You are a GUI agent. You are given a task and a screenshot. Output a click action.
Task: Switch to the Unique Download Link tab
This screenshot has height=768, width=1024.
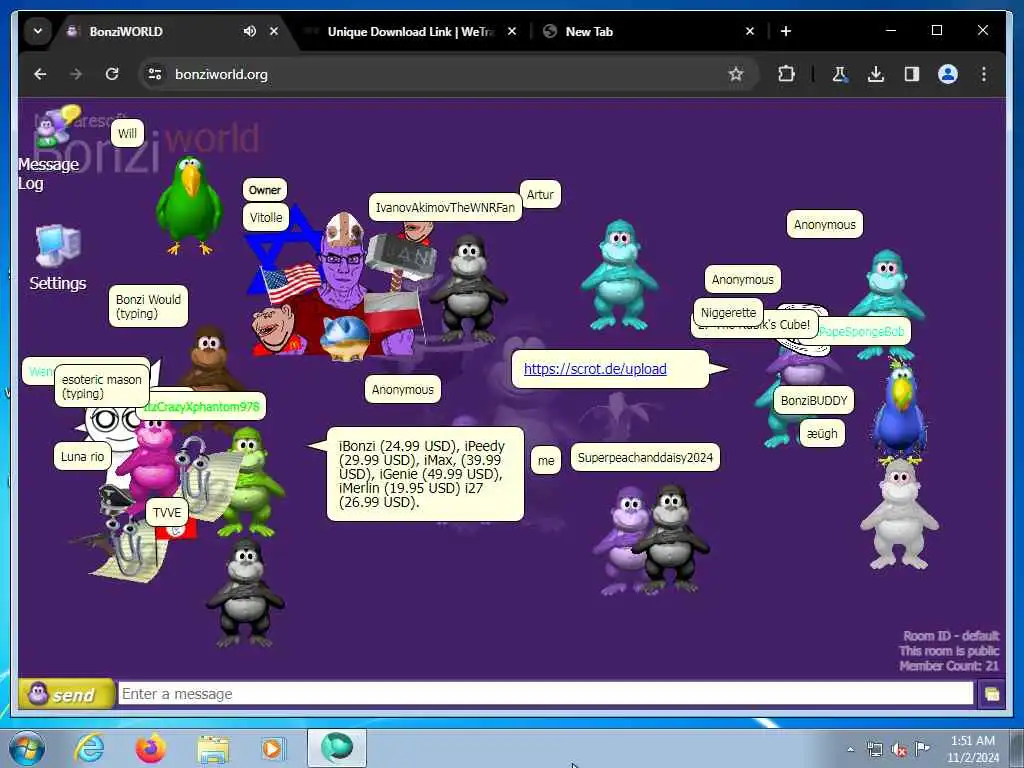[x=410, y=31]
